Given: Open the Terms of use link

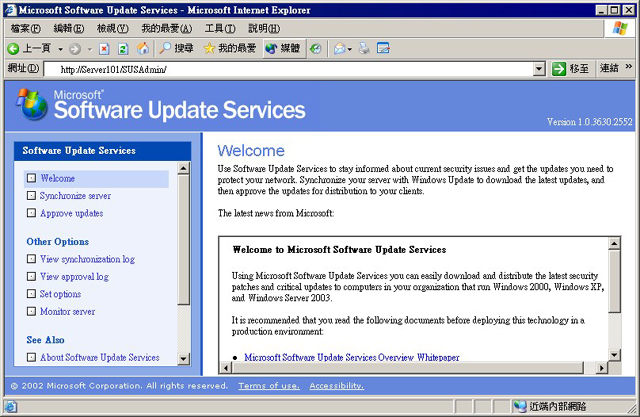Looking at the screenshot, I should click(x=269, y=386).
